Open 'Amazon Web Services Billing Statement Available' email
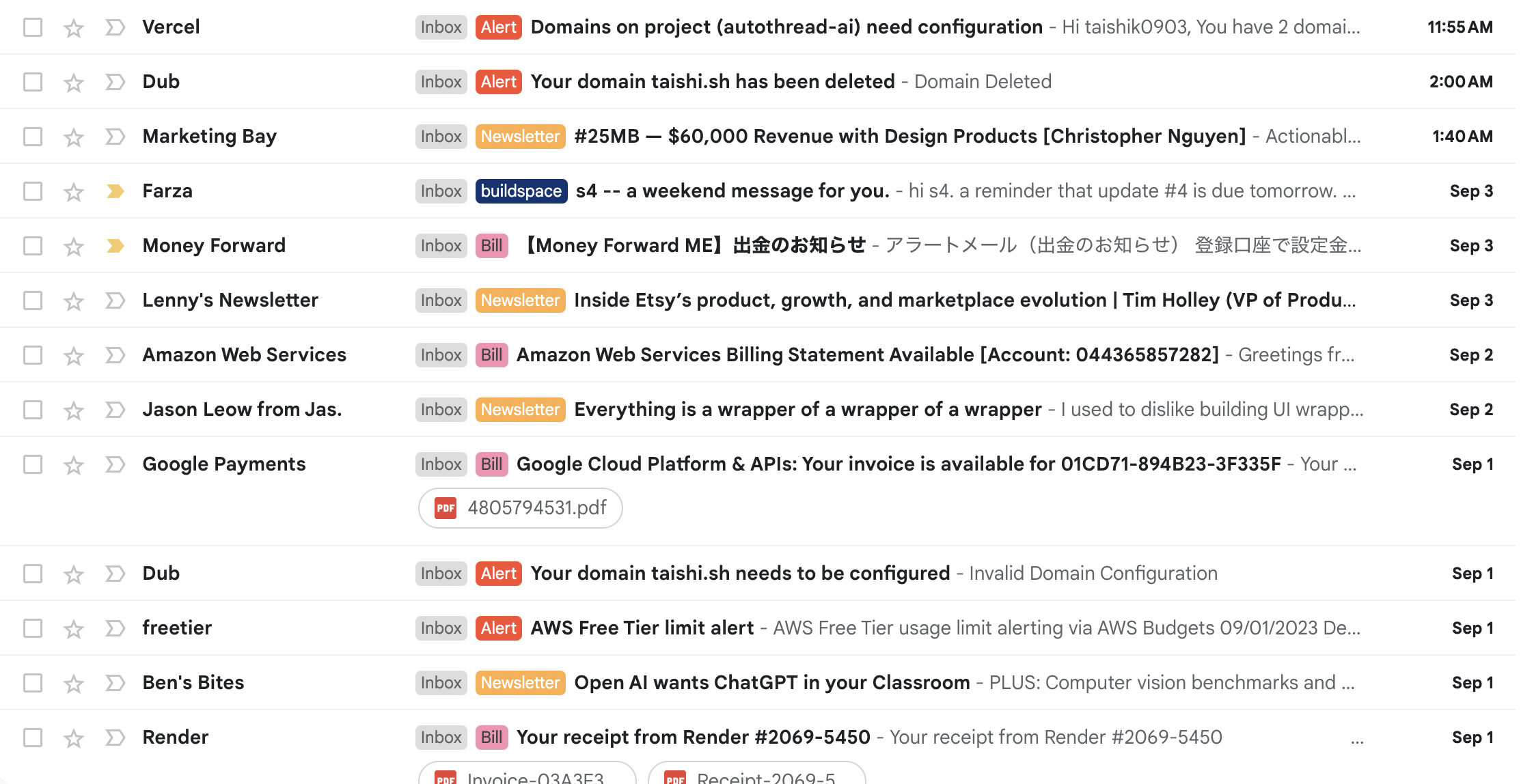 tap(868, 355)
